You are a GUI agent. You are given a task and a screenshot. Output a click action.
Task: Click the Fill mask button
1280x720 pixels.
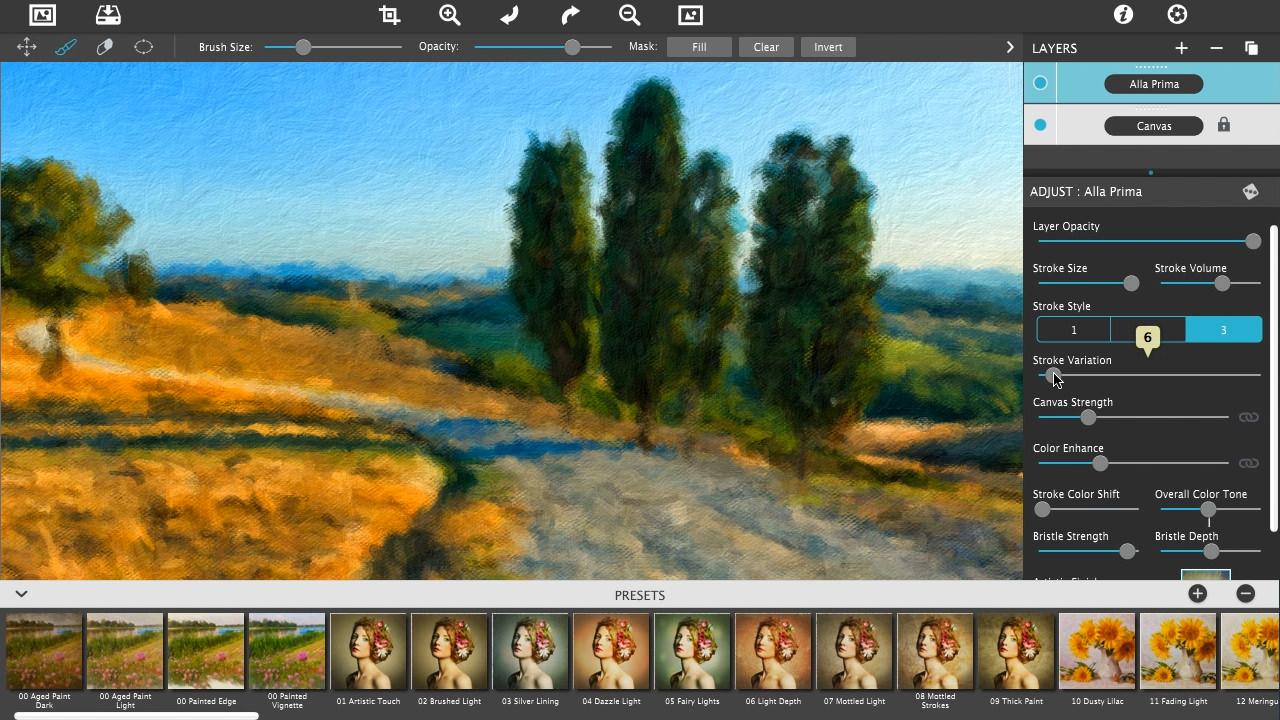[x=699, y=47]
